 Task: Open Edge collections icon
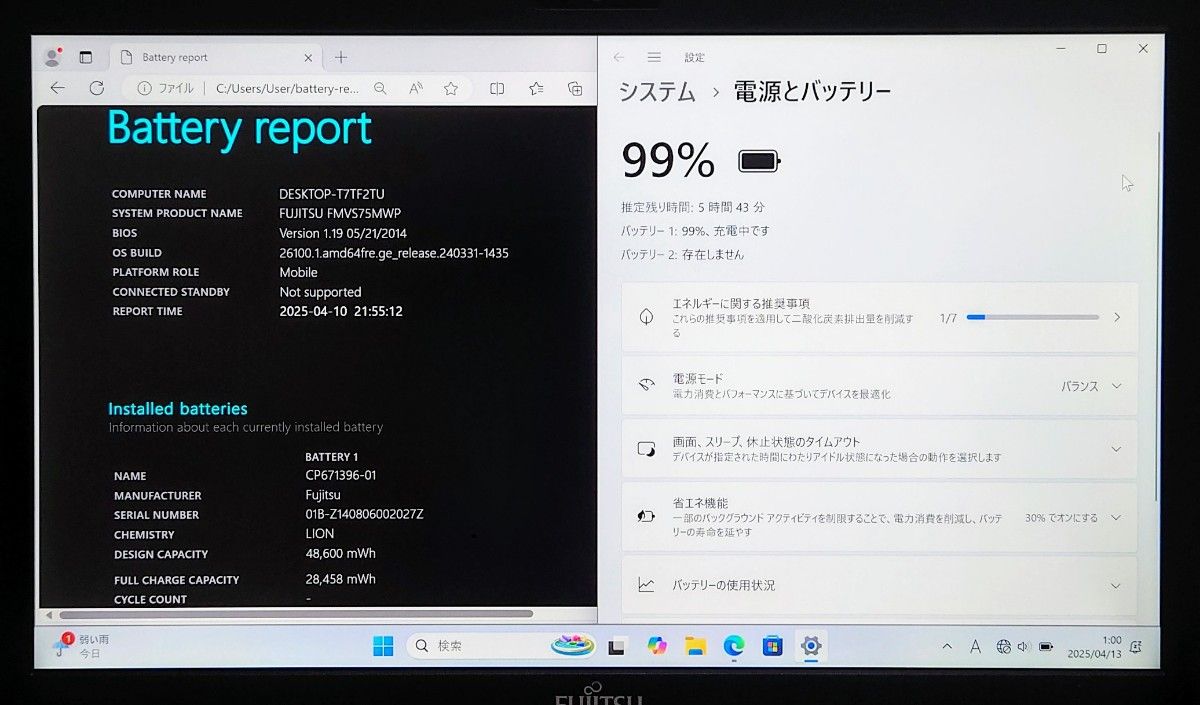point(575,88)
